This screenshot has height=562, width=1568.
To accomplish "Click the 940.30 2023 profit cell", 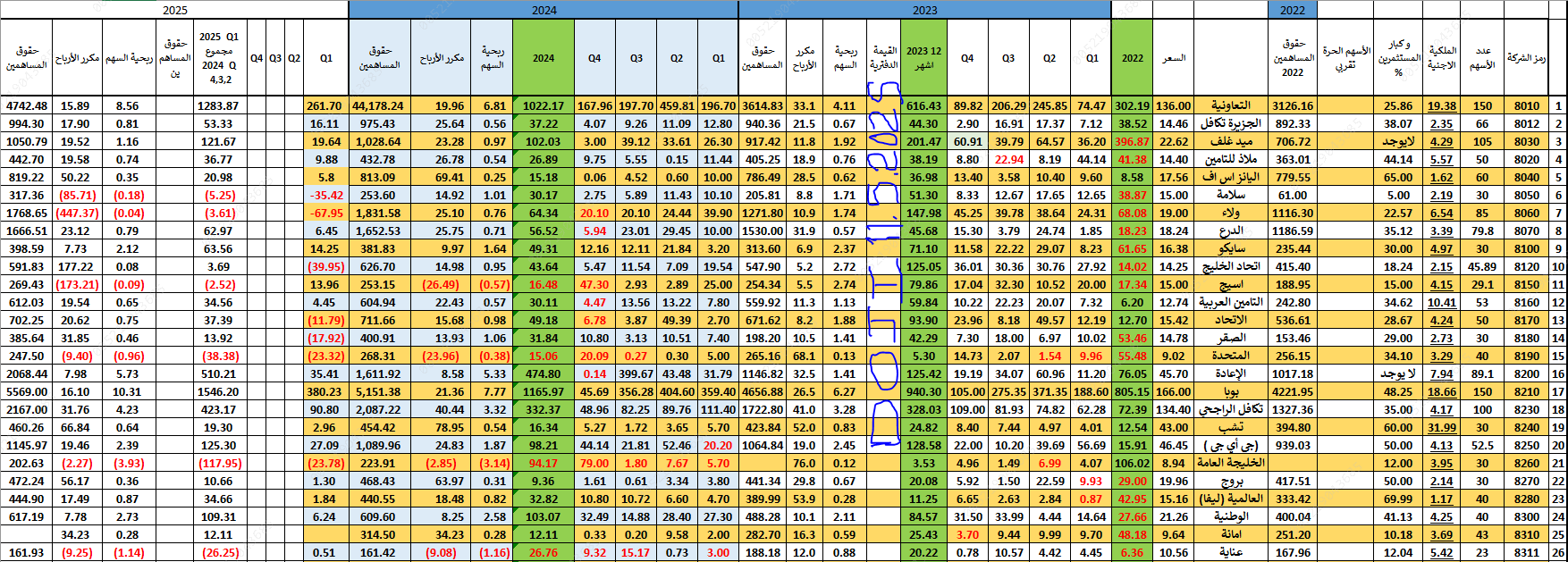I will [x=923, y=391].
